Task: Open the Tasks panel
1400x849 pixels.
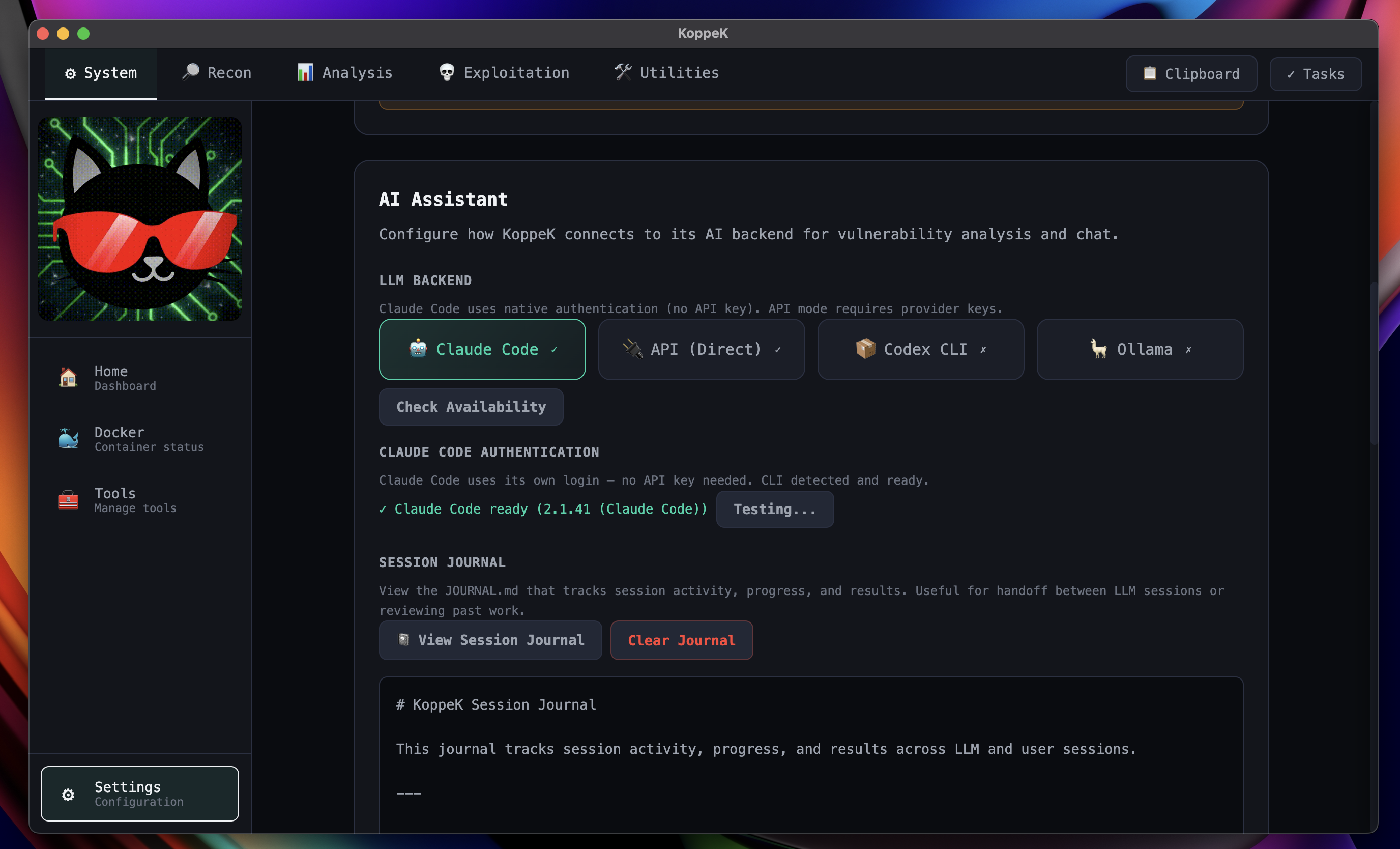Action: (1315, 74)
